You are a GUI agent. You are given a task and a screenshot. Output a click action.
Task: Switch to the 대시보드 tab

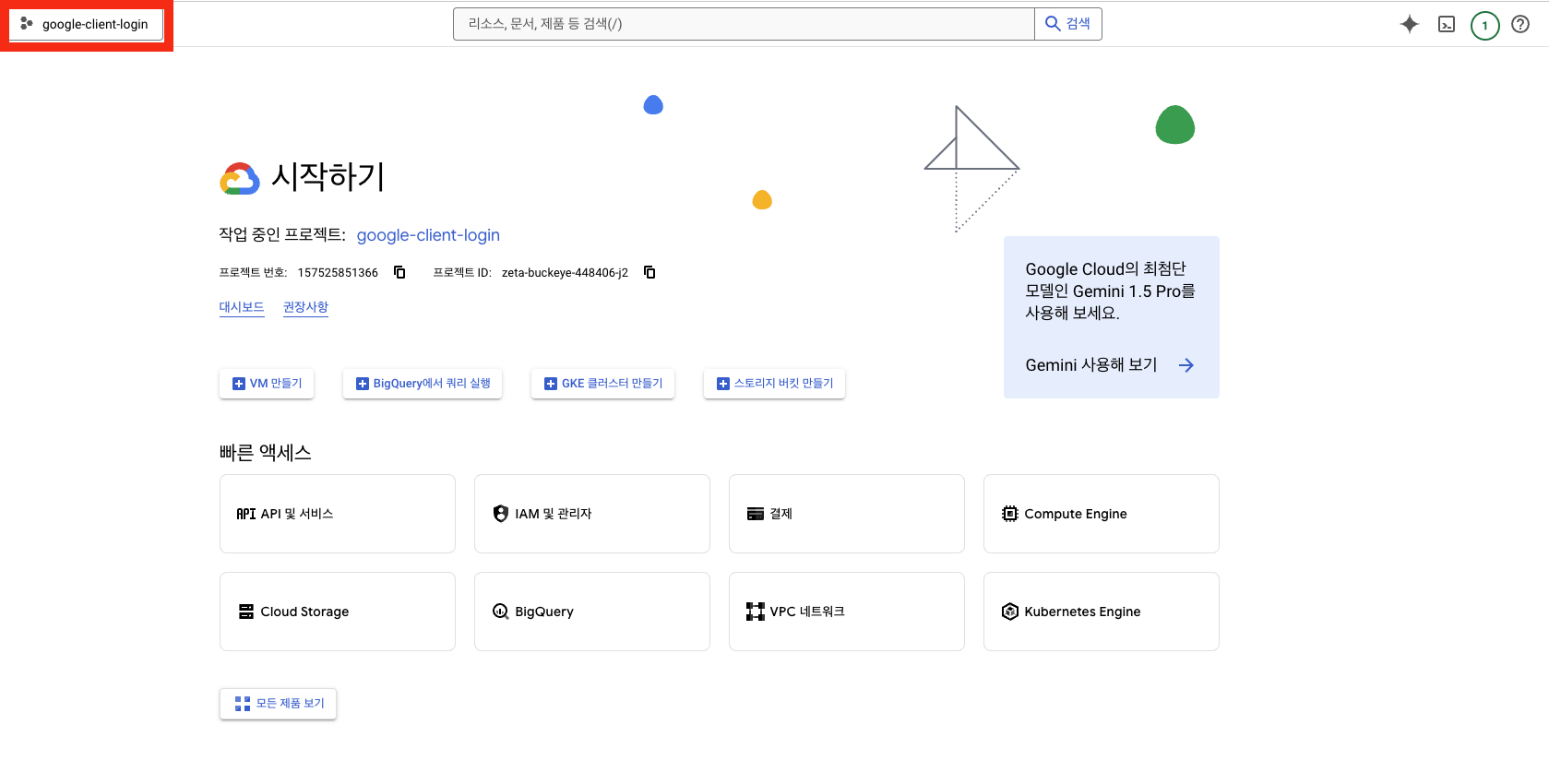point(242,307)
